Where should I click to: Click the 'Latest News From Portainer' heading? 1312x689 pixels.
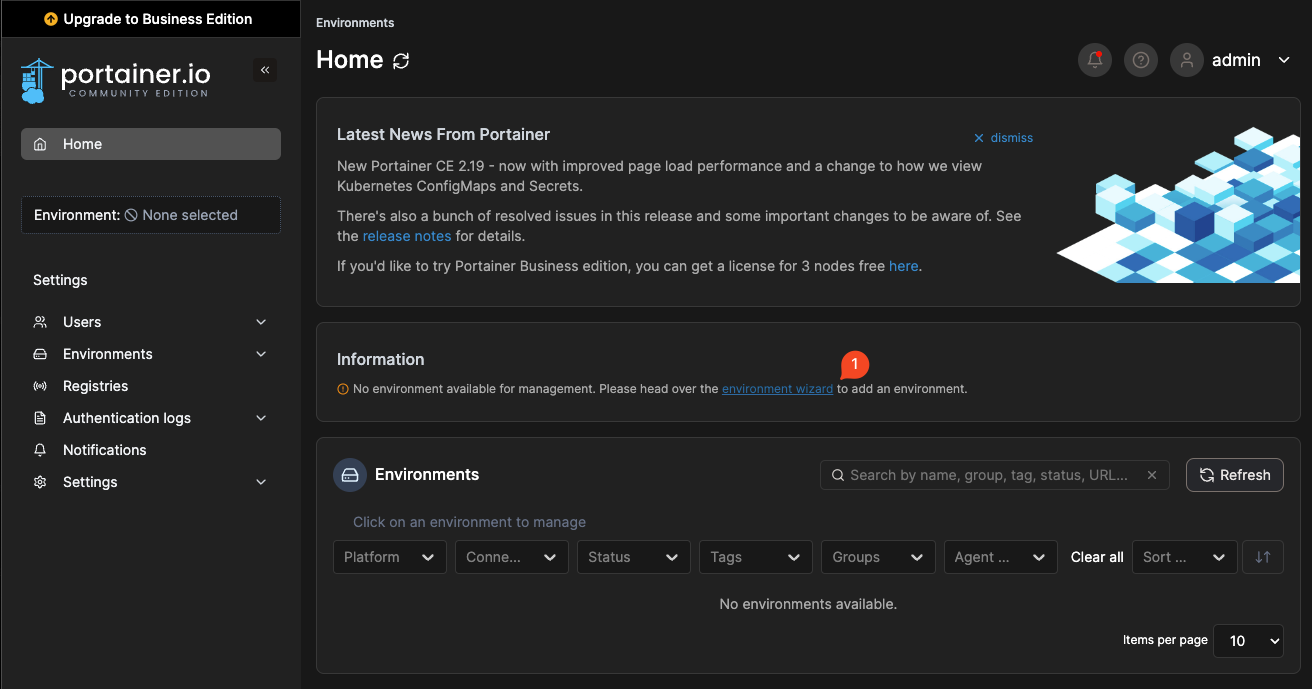point(443,134)
